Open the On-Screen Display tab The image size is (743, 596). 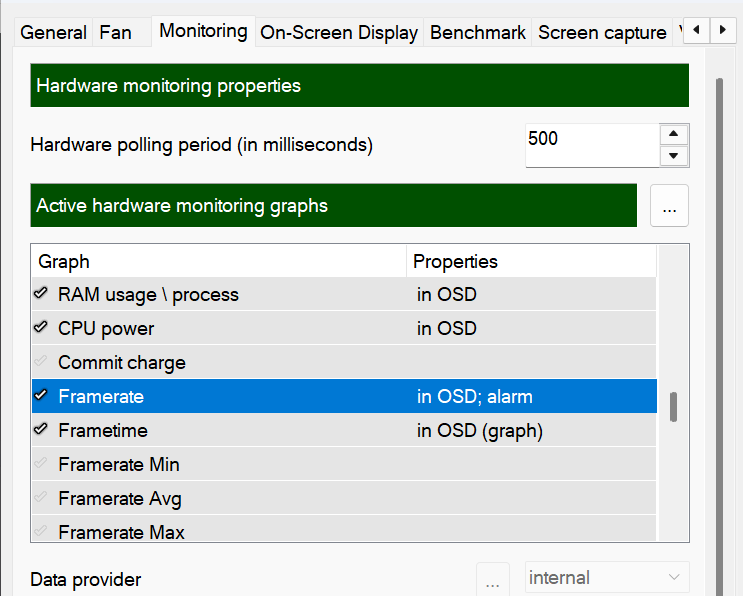(339, 32)
